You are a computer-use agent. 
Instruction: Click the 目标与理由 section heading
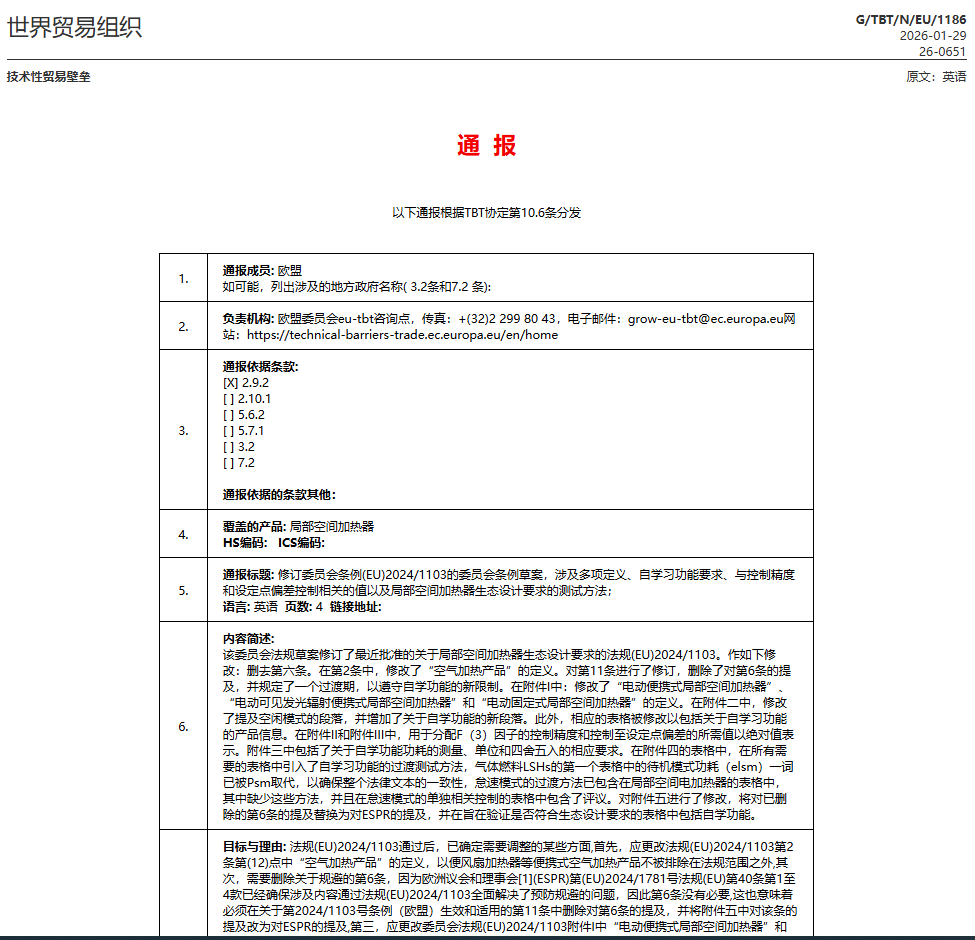coord(254,845)
